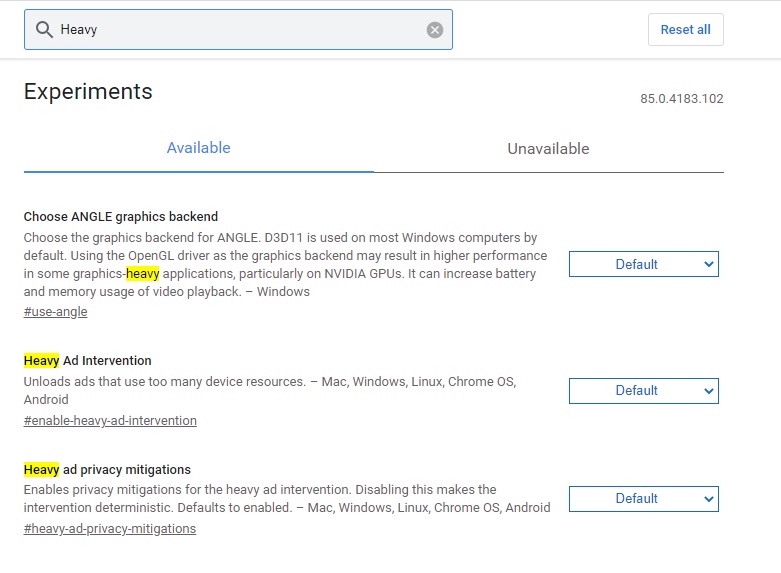Clear the search box with the X icon

tap(435, 30)
